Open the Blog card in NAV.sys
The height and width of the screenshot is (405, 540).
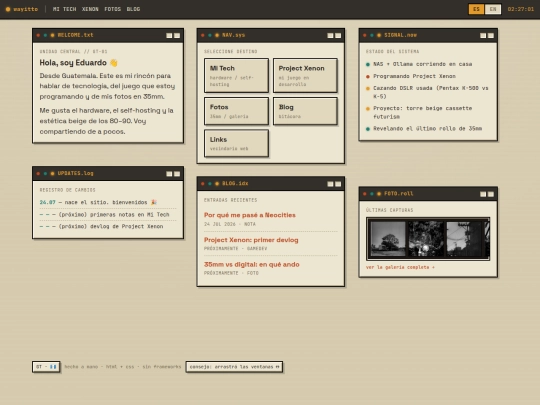[305, 111]
